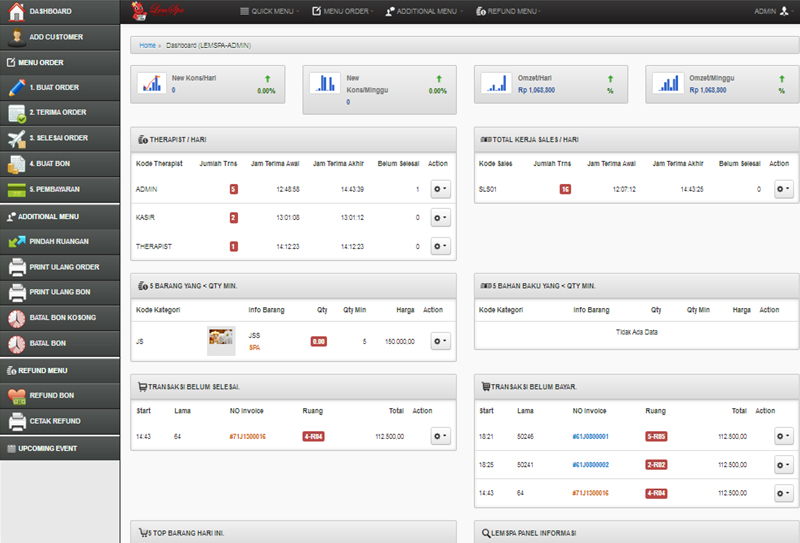Open the Quick Menu dropdown

[x=269, y=11]
